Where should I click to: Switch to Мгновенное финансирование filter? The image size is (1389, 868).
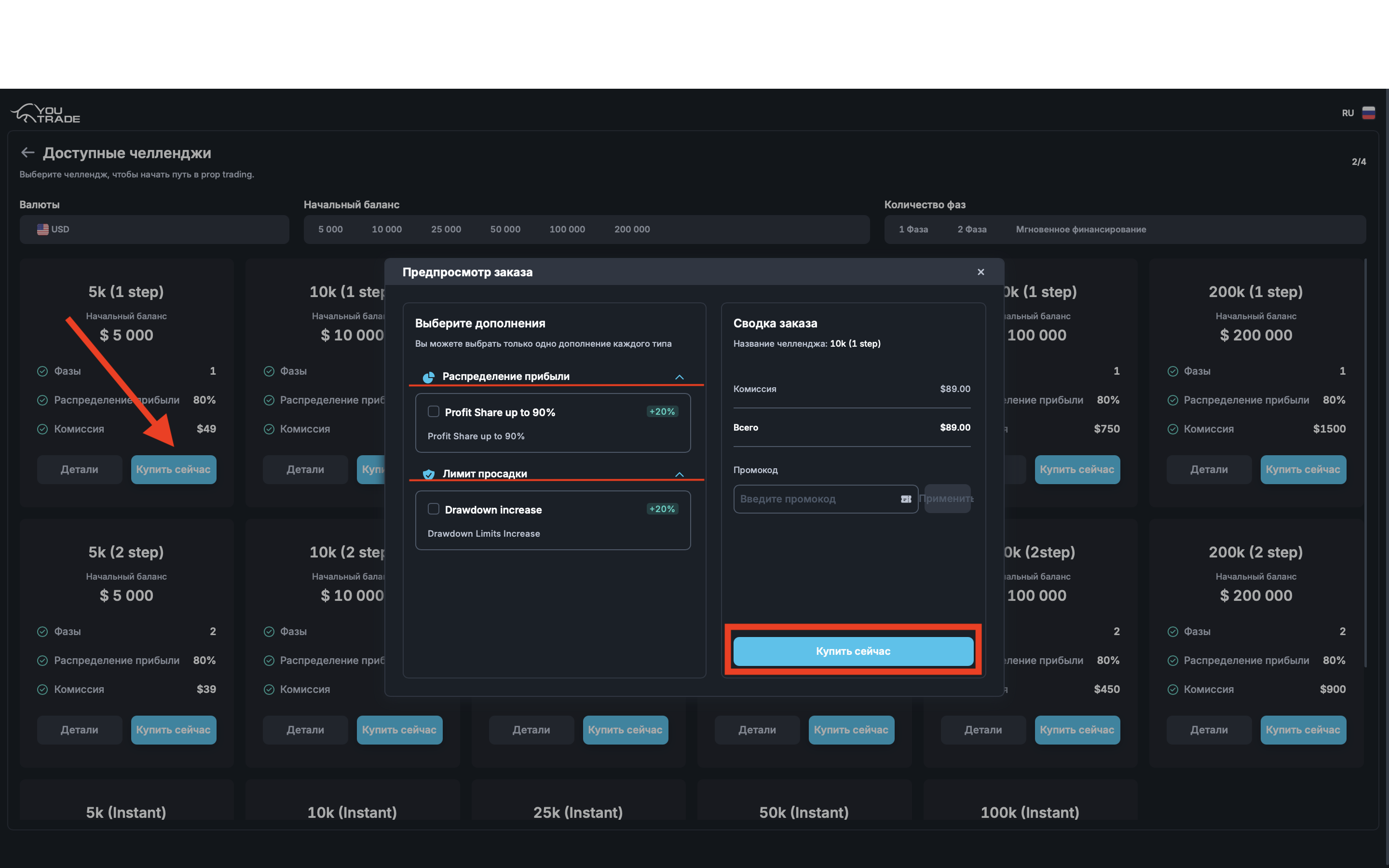1081,229
